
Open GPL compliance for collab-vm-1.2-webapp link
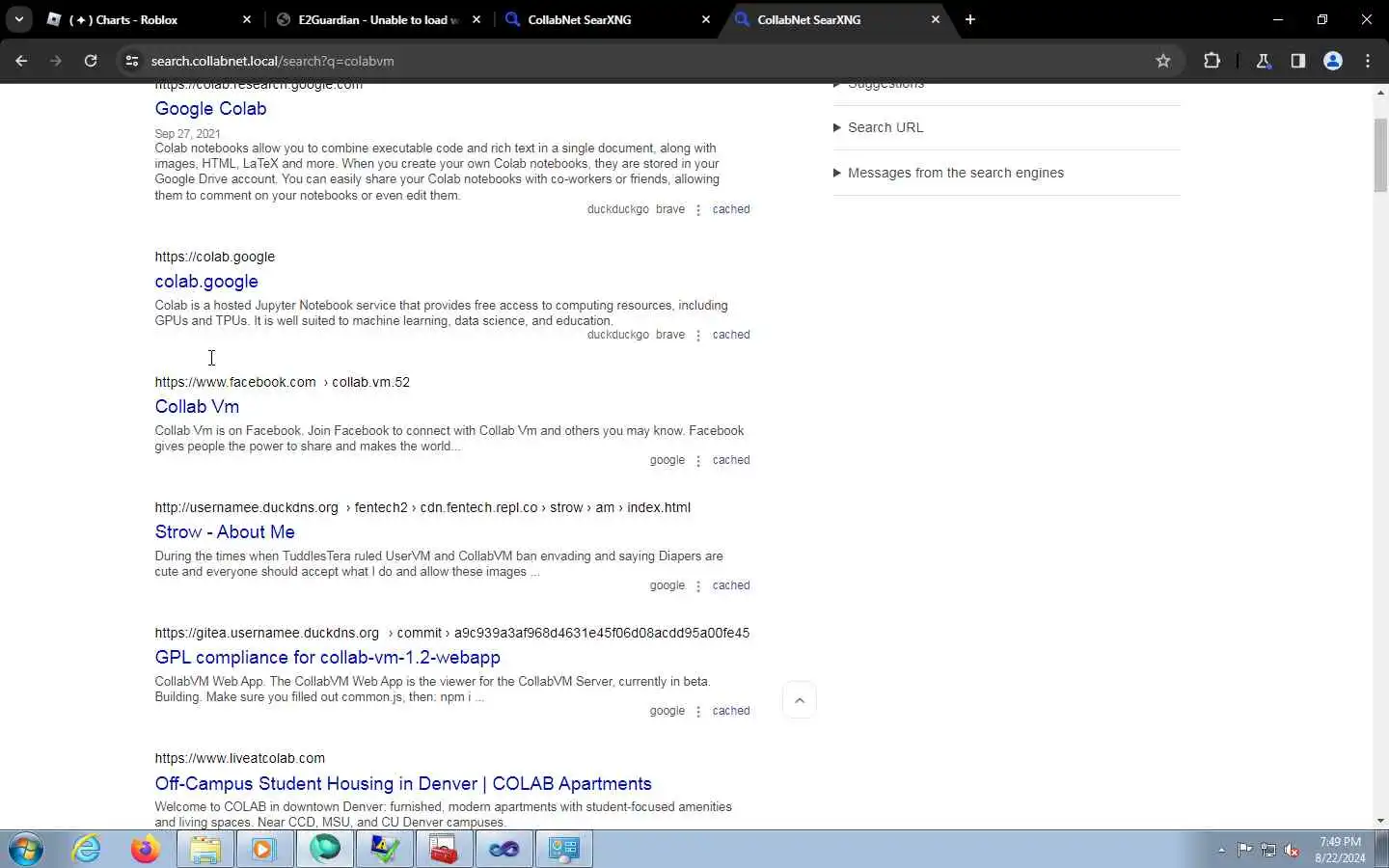(327, 658)
